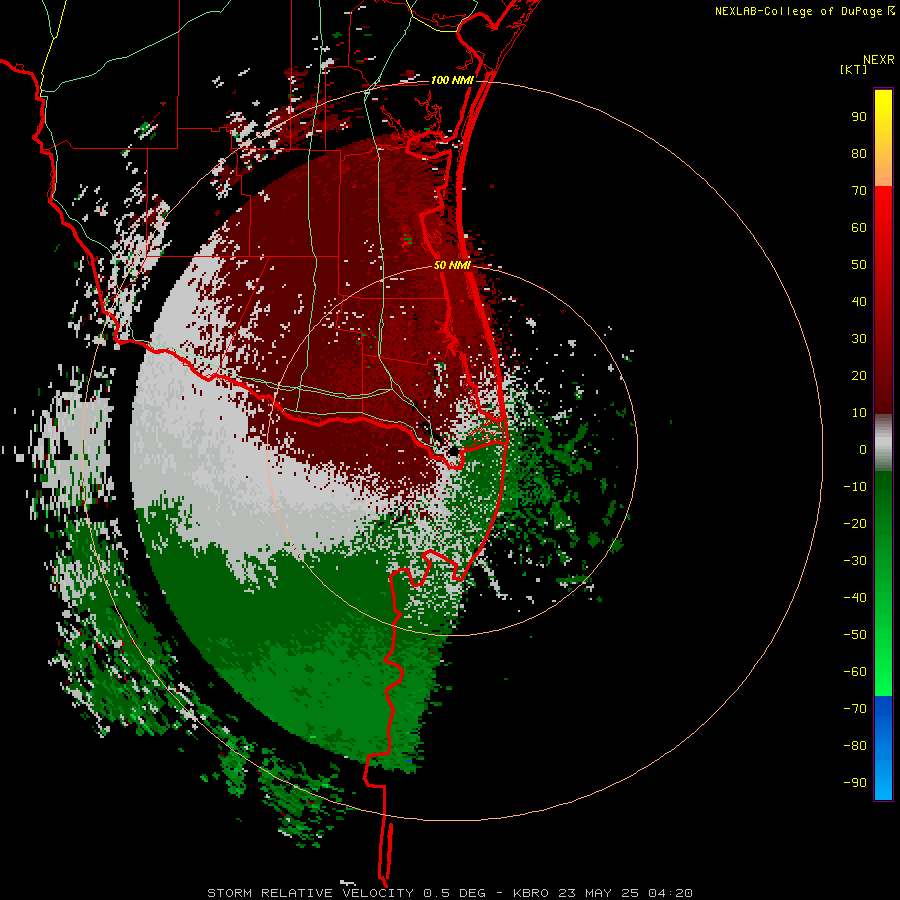Image resolution: width=900 pixels, height=900 pixels.
Task: Click the -20 value on velocity scale
Action: tap(855, 524)
